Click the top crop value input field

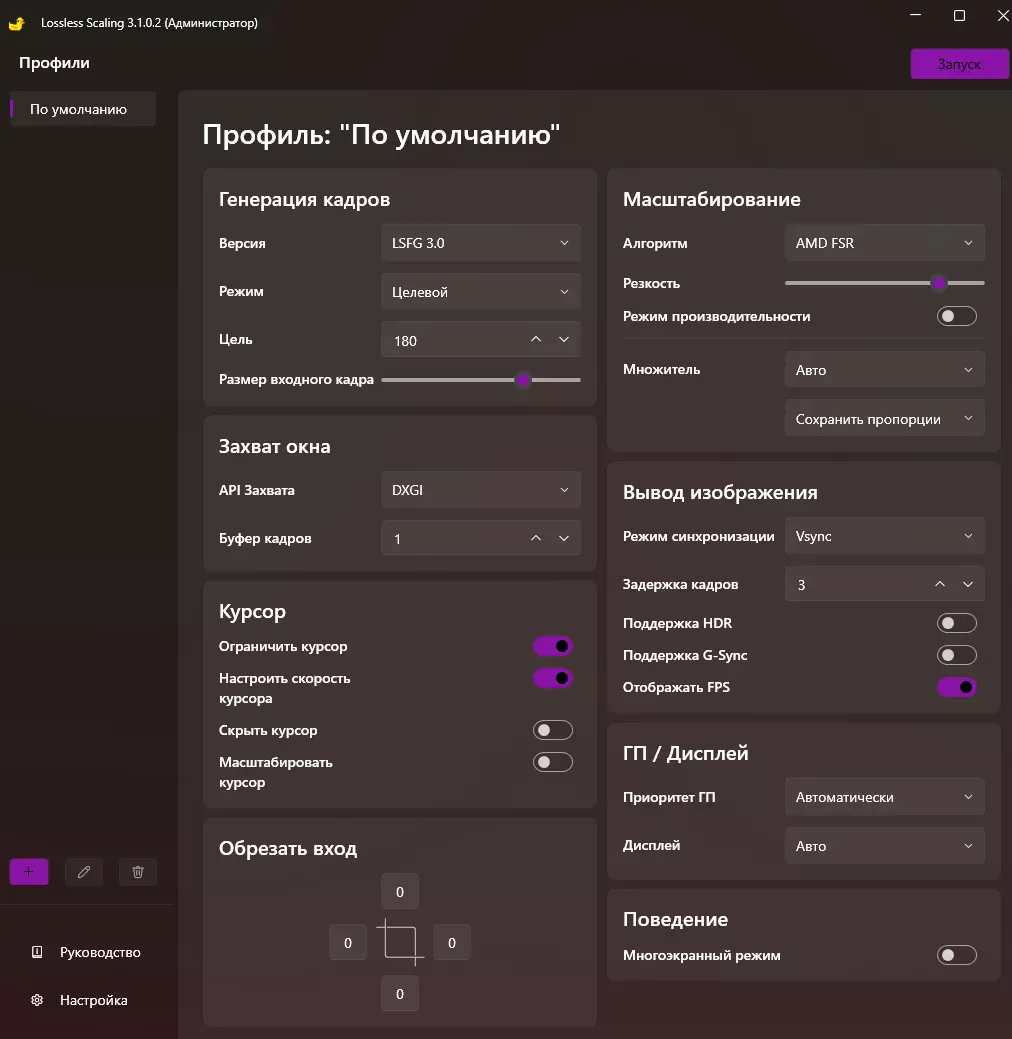tap(400, 892)
